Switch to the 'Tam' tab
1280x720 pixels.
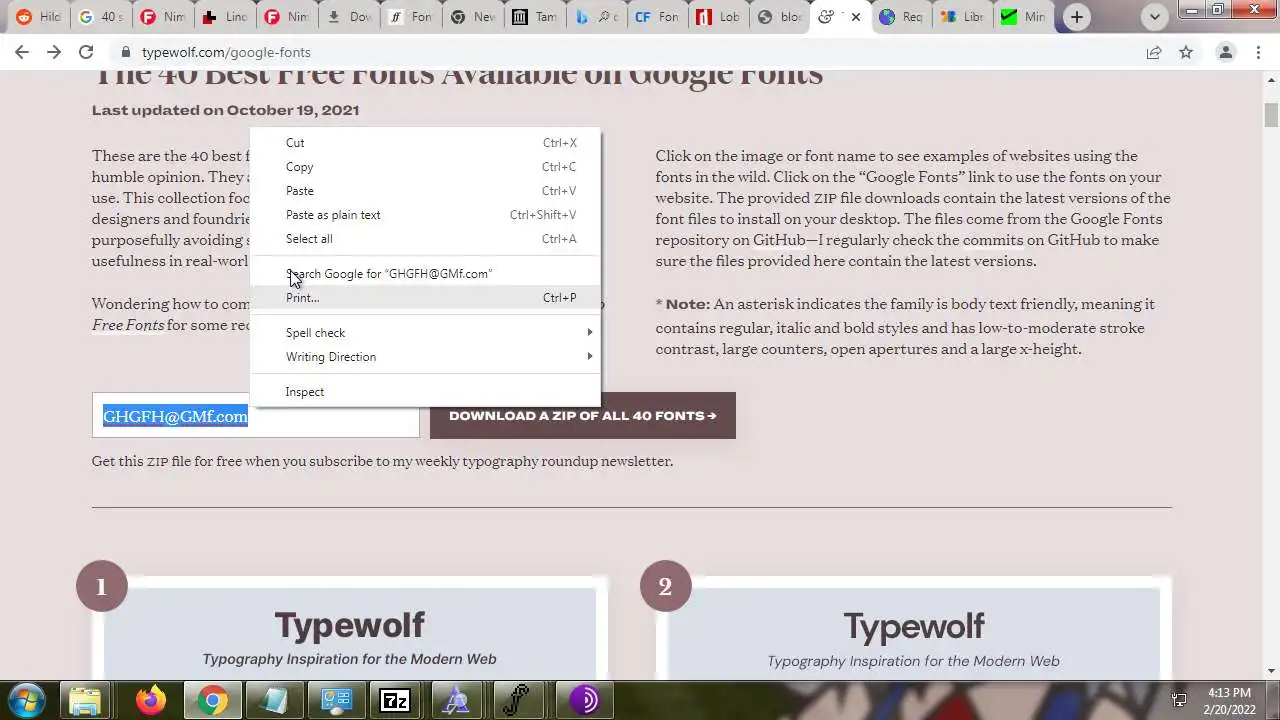tap(535, 17)
